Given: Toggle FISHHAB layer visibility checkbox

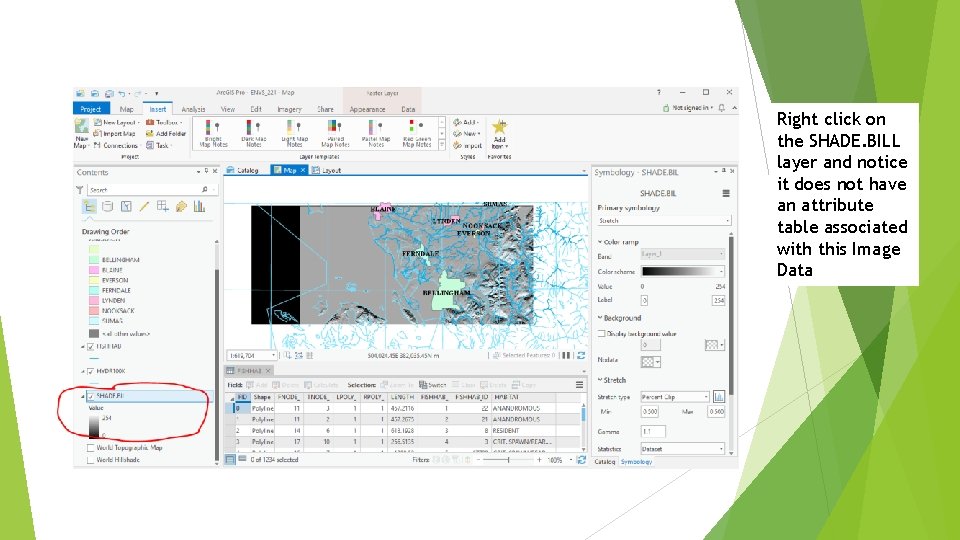Looking at the screenshot, I should 91,347.
